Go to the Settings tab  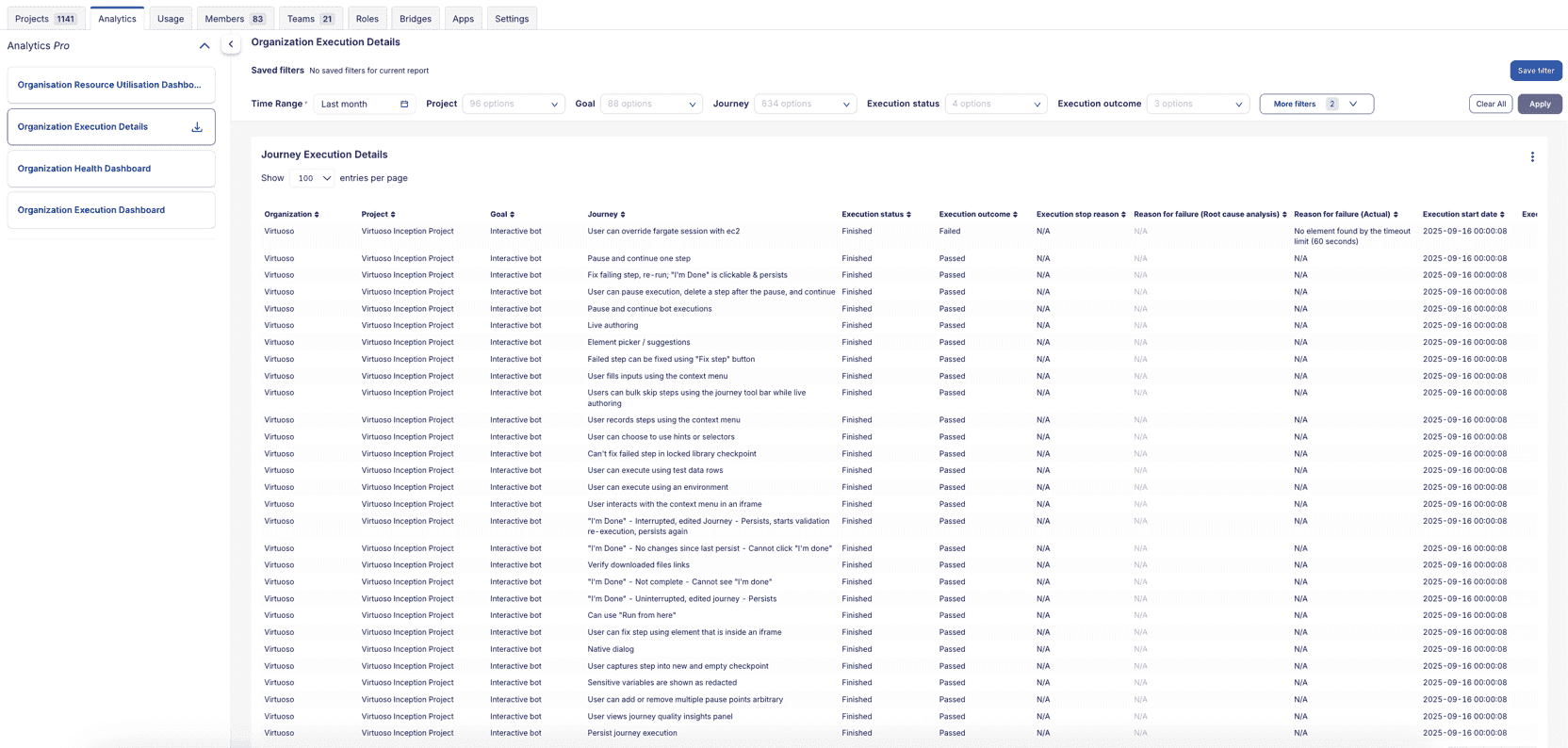click(x=512, y=19)
